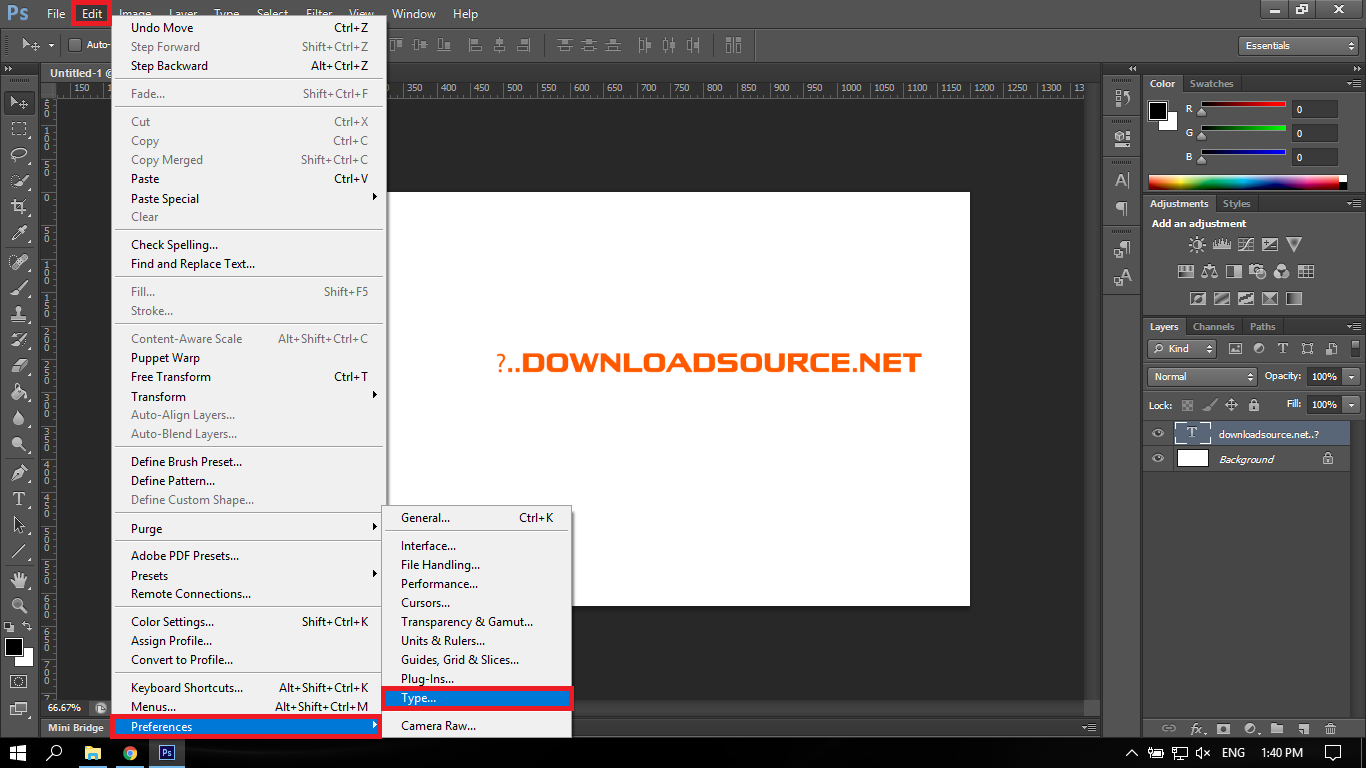The height and width of the screenshot is (768, 1366).
Task: Switch to the Channels tab
Action: click(1213, 327)
